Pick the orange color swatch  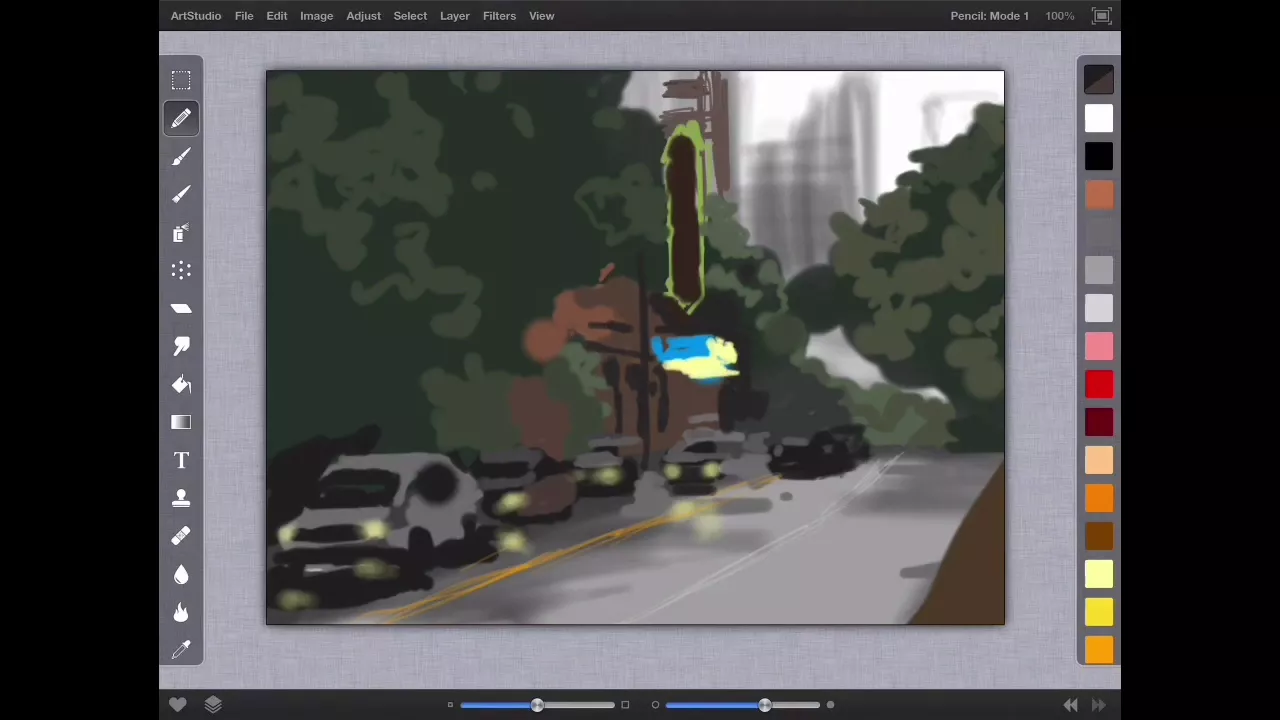tap(1099, 498)
